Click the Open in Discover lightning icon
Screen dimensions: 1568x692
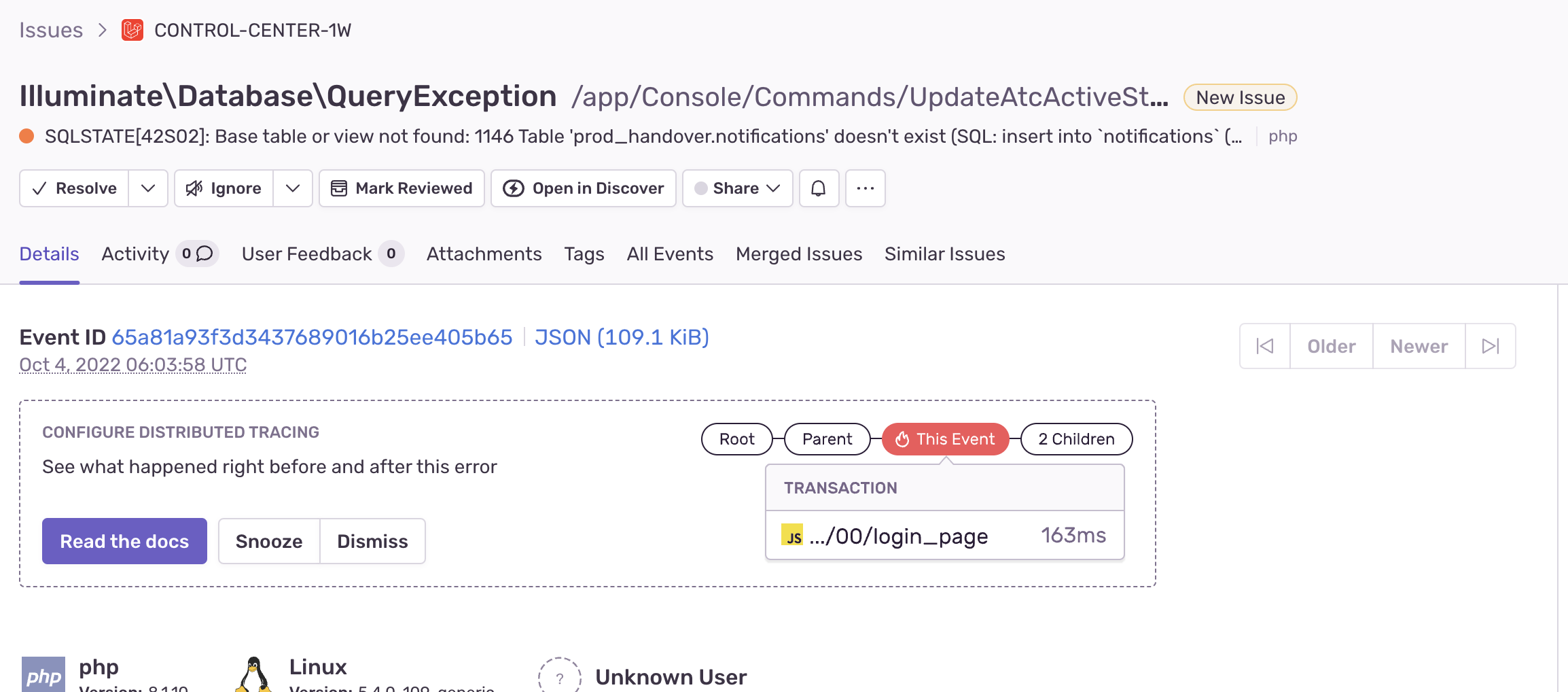click(514, 188)
